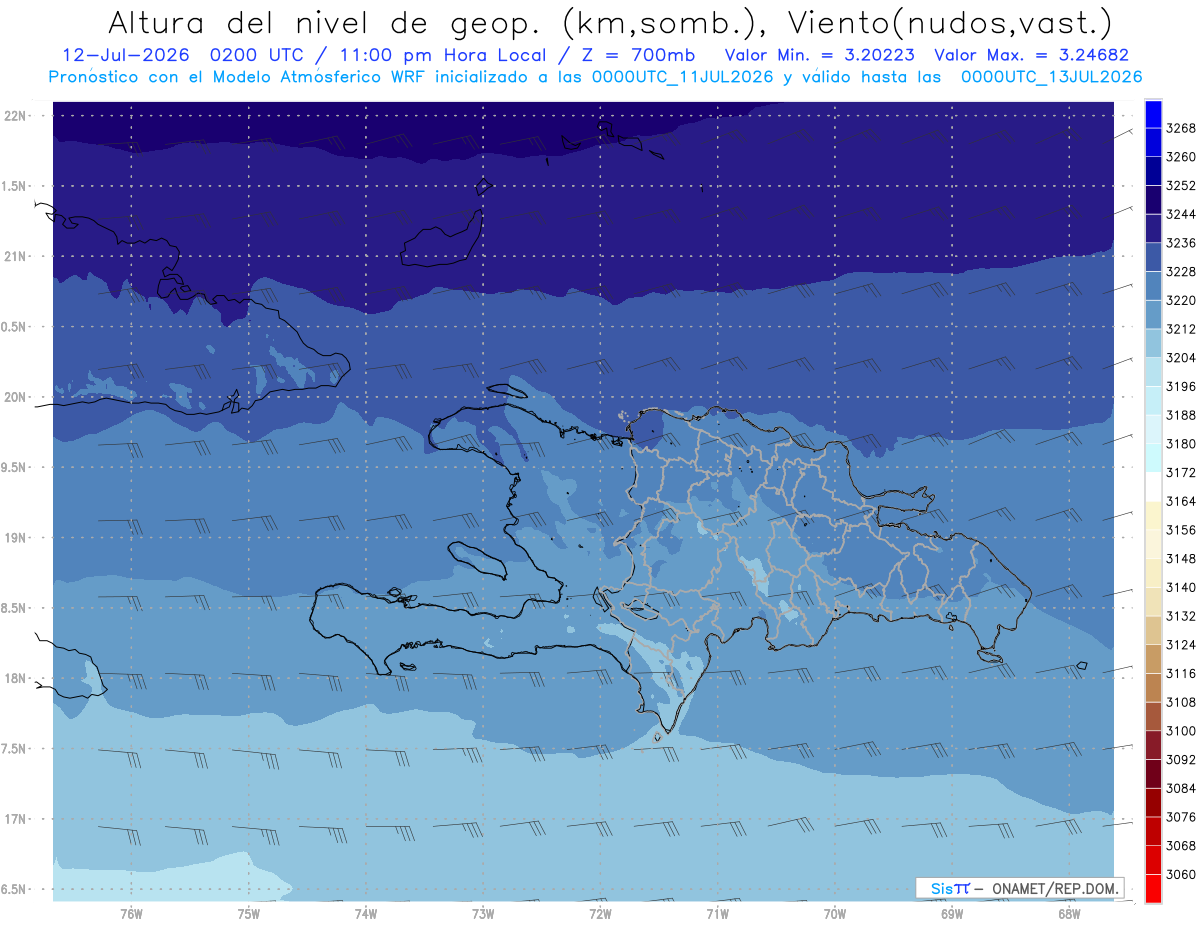The height and width of the screenshot is (927, 1200).
Task: Click the valid-until time '0000UTC_13JUL2026'
Action: point(1050,76)
